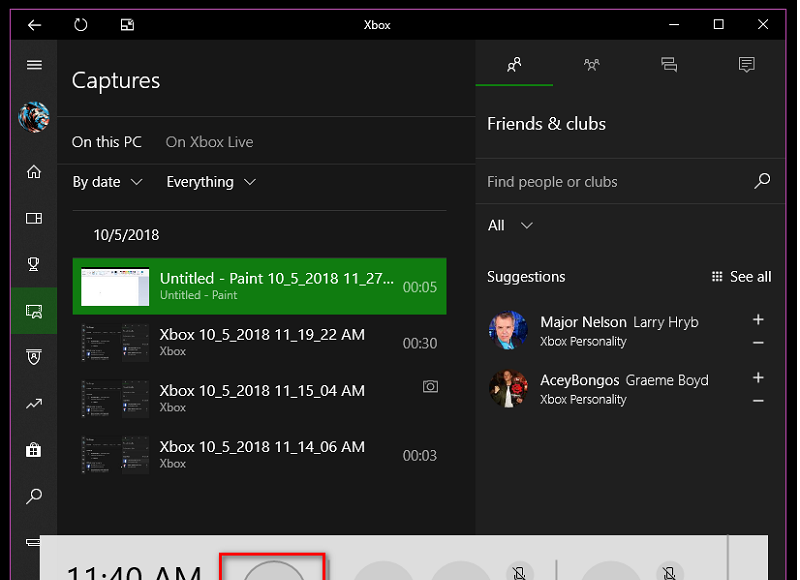Open the Trending arrow icon
Screen dimensions: 800x580
tap(34, 404)
